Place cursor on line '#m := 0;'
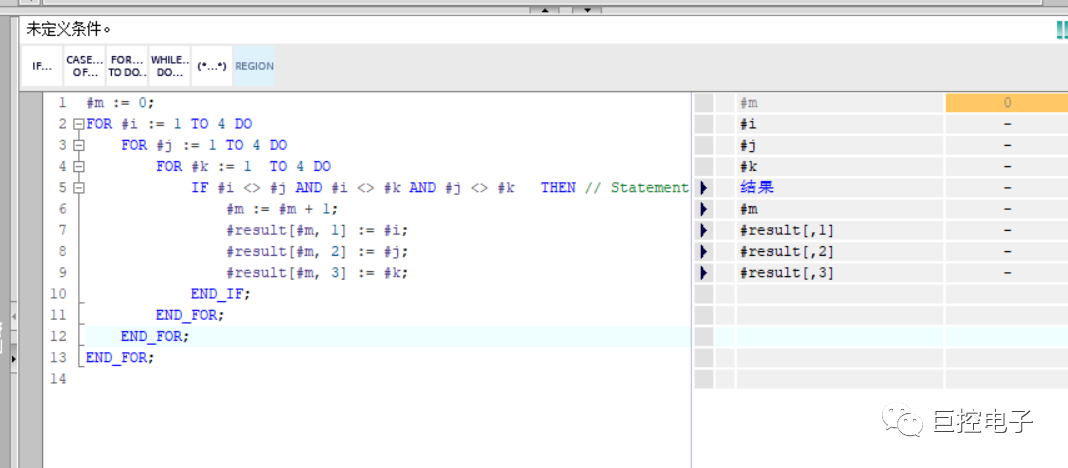Screen dimensions: 1068x468 [121, 104]
